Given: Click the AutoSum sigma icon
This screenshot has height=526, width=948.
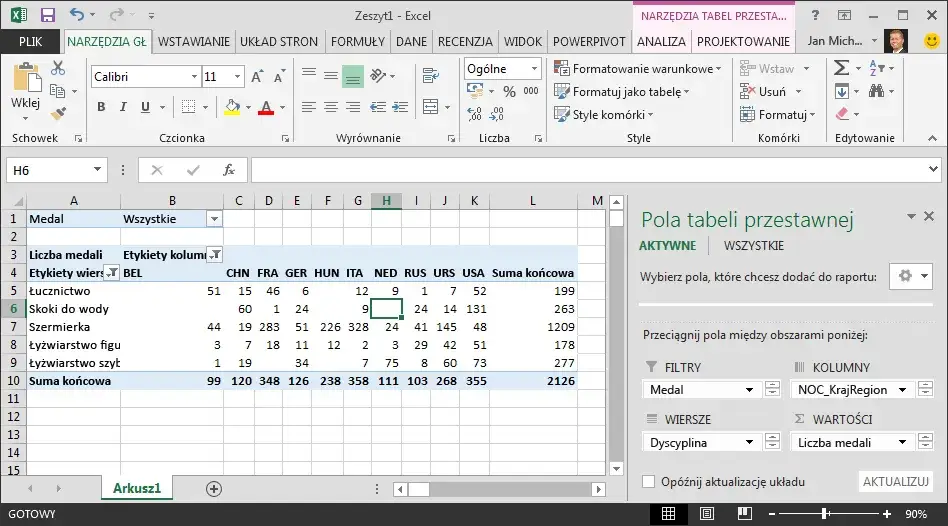Looking at the screenshot, I should (x=841, y=68).
